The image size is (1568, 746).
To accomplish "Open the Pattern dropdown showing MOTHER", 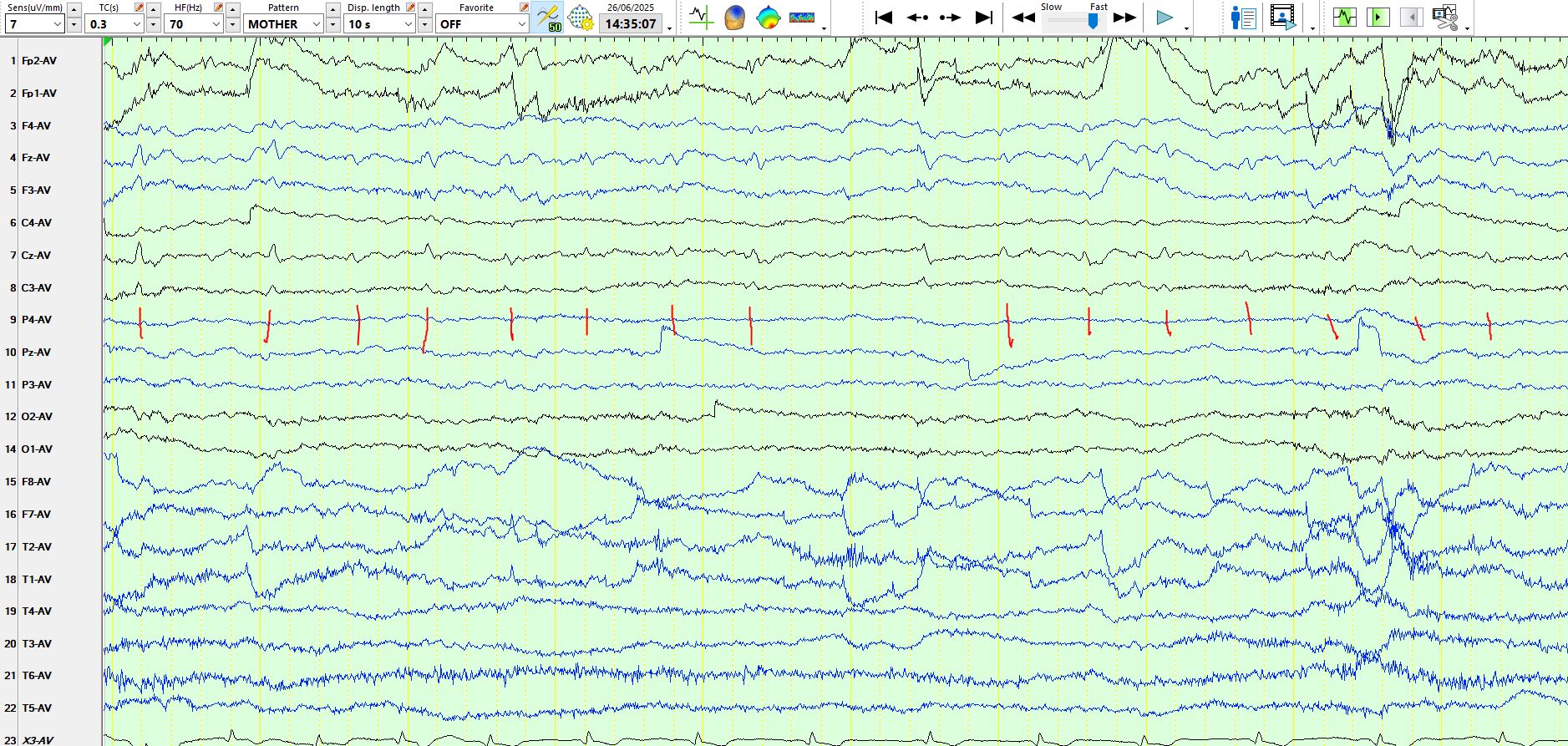I will pos(284,24).
